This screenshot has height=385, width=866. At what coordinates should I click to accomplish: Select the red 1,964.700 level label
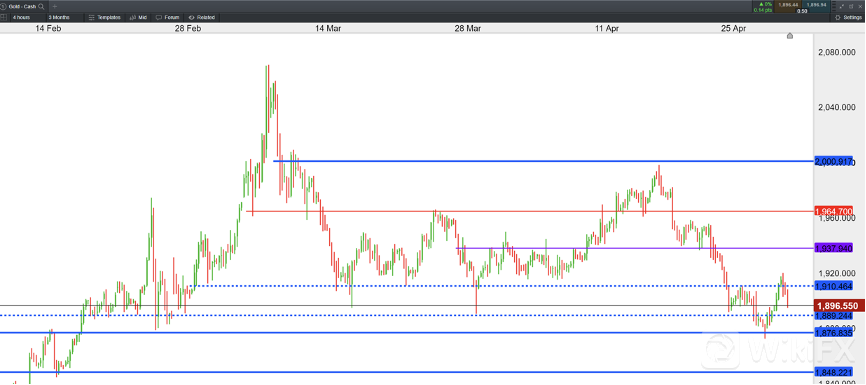point(833,211)
